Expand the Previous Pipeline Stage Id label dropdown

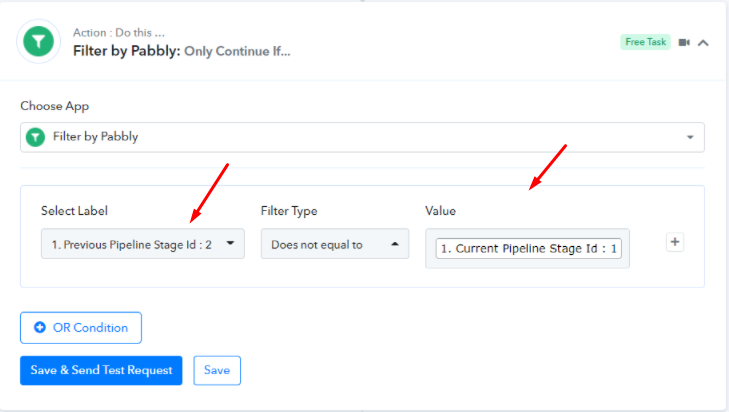[231, 243]
